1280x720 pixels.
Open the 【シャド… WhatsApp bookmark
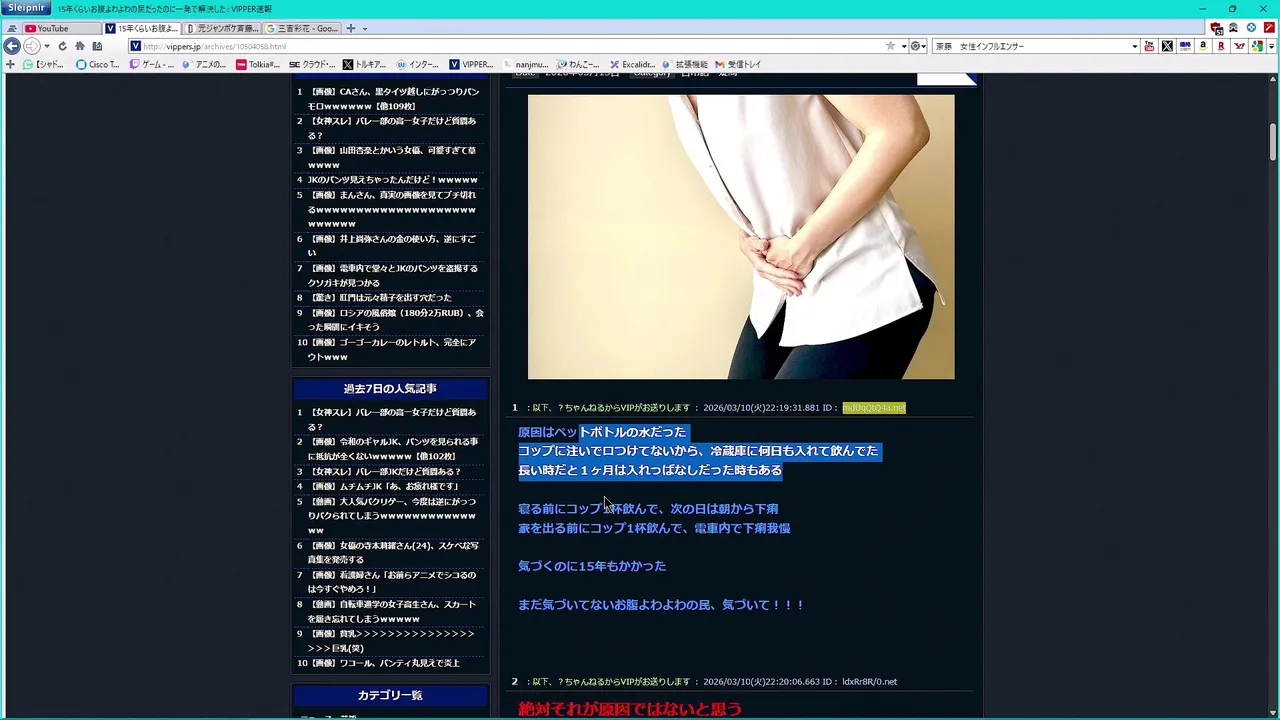tap(44, 64)
